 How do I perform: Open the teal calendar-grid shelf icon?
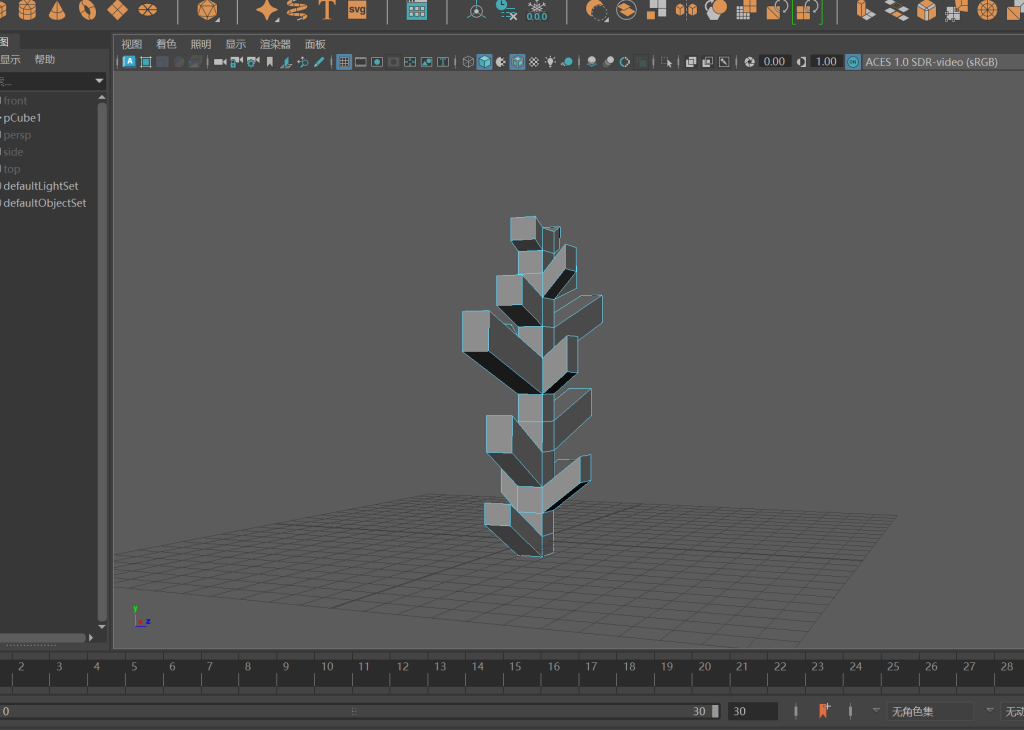(417, 10)
